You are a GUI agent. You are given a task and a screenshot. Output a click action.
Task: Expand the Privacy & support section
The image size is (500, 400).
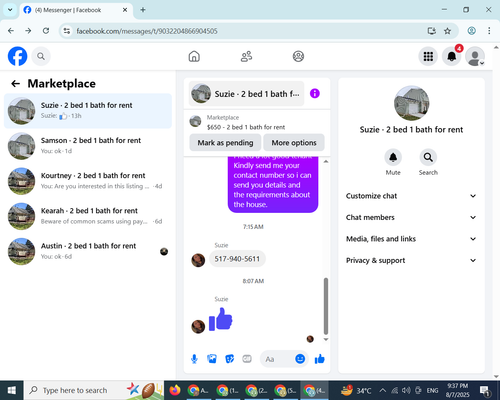[x=411, y=260]
